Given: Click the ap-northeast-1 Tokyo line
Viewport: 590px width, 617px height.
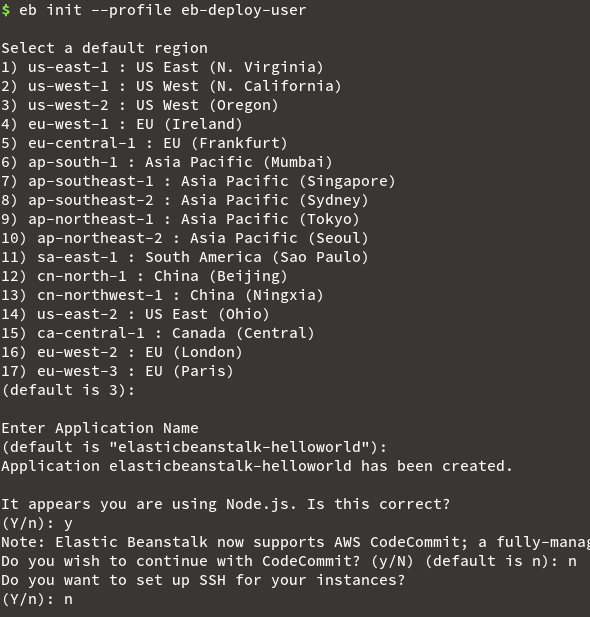Looking at the screenshot, I should 180,219.
